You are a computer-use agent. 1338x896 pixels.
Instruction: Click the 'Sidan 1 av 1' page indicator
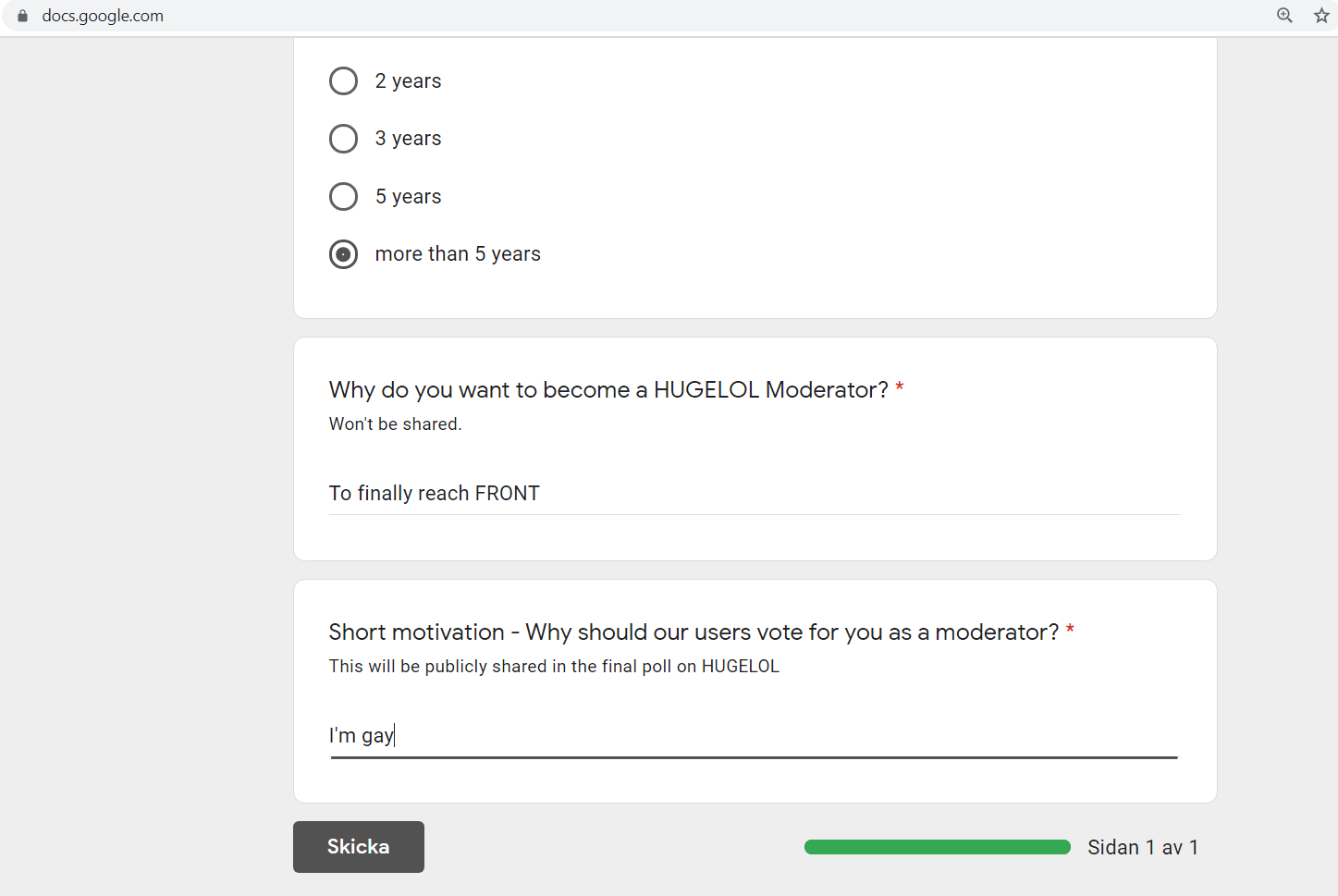(1143, 847)
